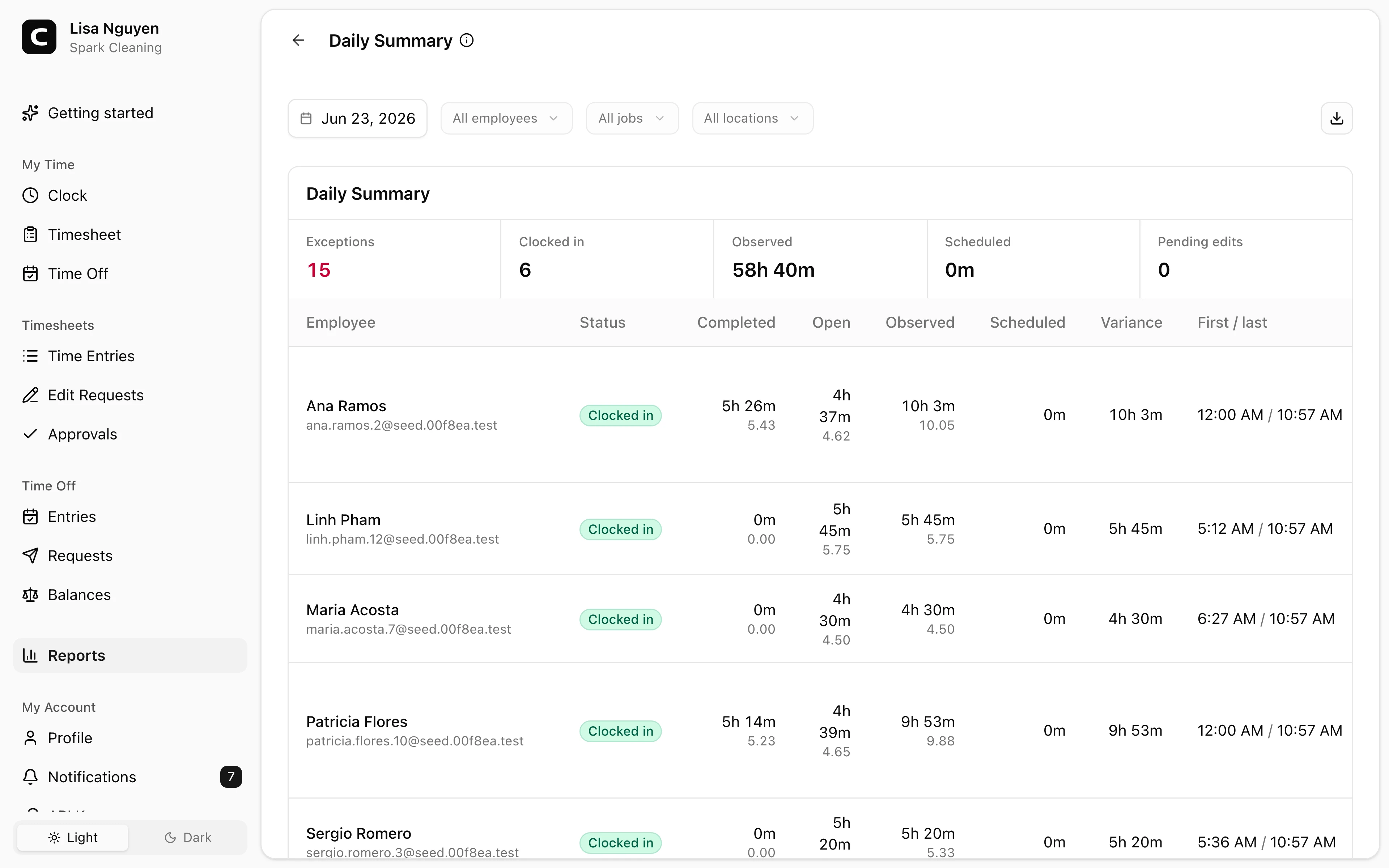
Task: Open the Jun 23, 2026 date picker
Action: (357, 118)
